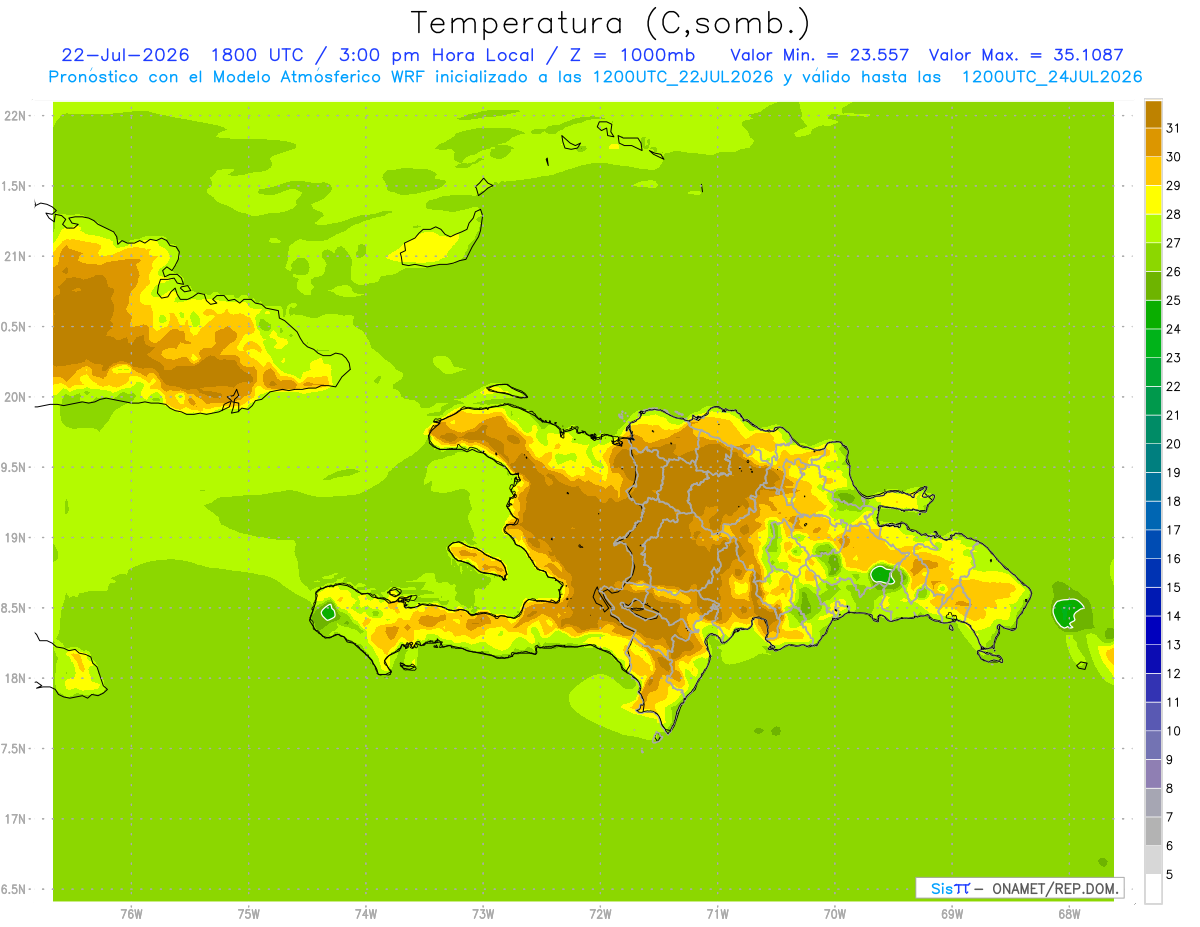
Task: Click the 'Valor Min. = 23.557' text
Action: tap(820, 55)
